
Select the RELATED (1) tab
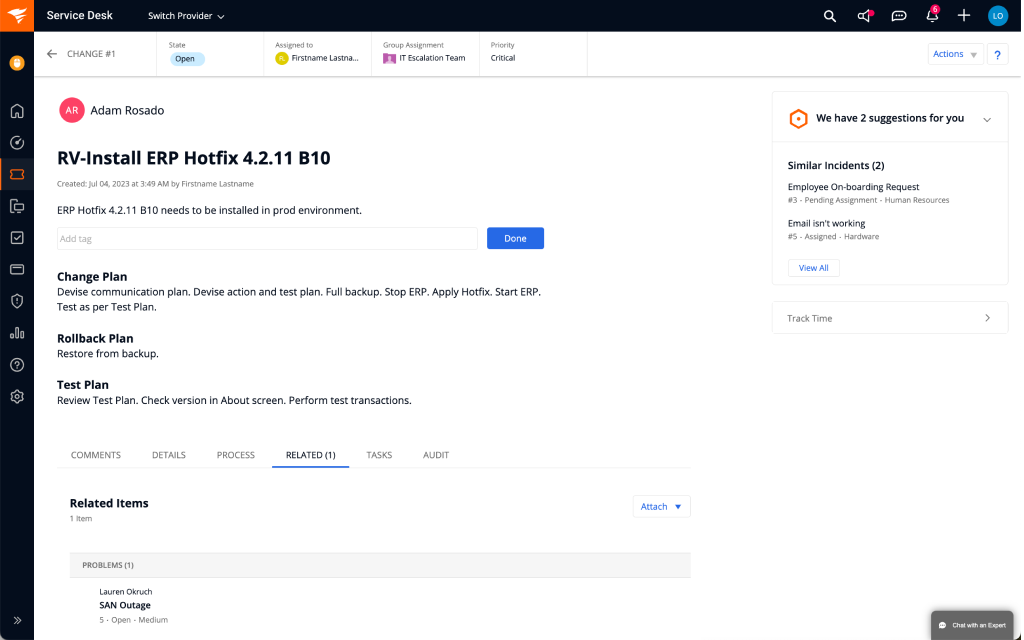pyautogui.click(x=311, y=455)
